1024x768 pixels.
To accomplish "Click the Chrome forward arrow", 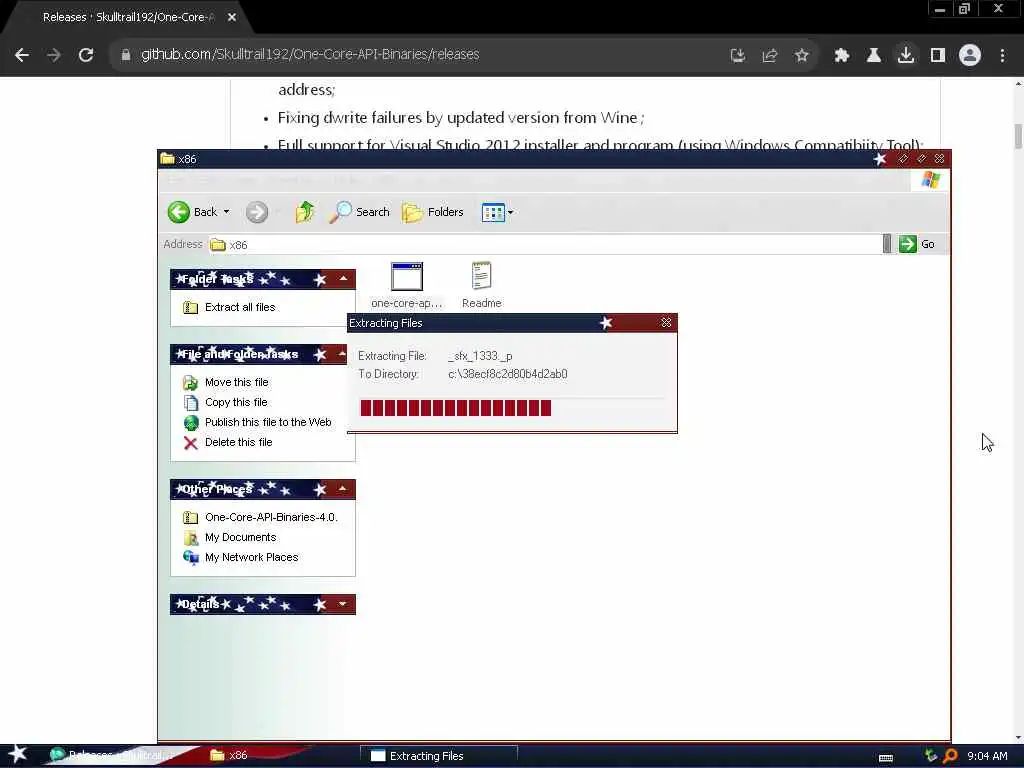I will pos(54,55).
